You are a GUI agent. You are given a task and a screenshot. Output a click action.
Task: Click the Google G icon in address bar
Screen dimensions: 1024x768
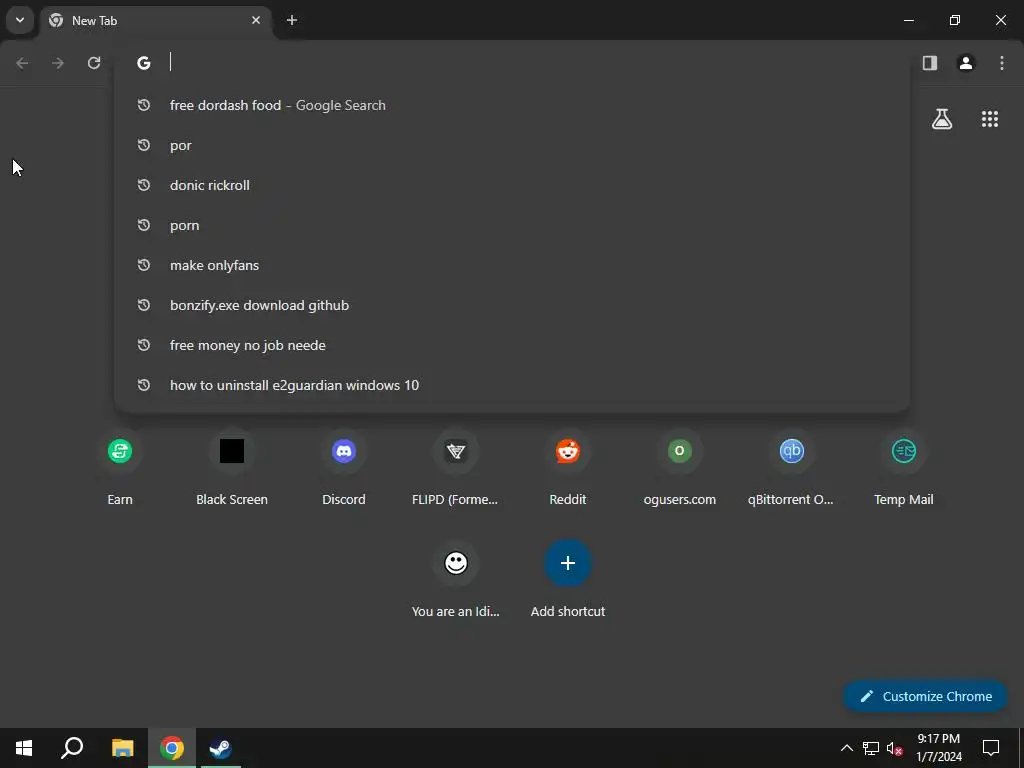[144, 63]
